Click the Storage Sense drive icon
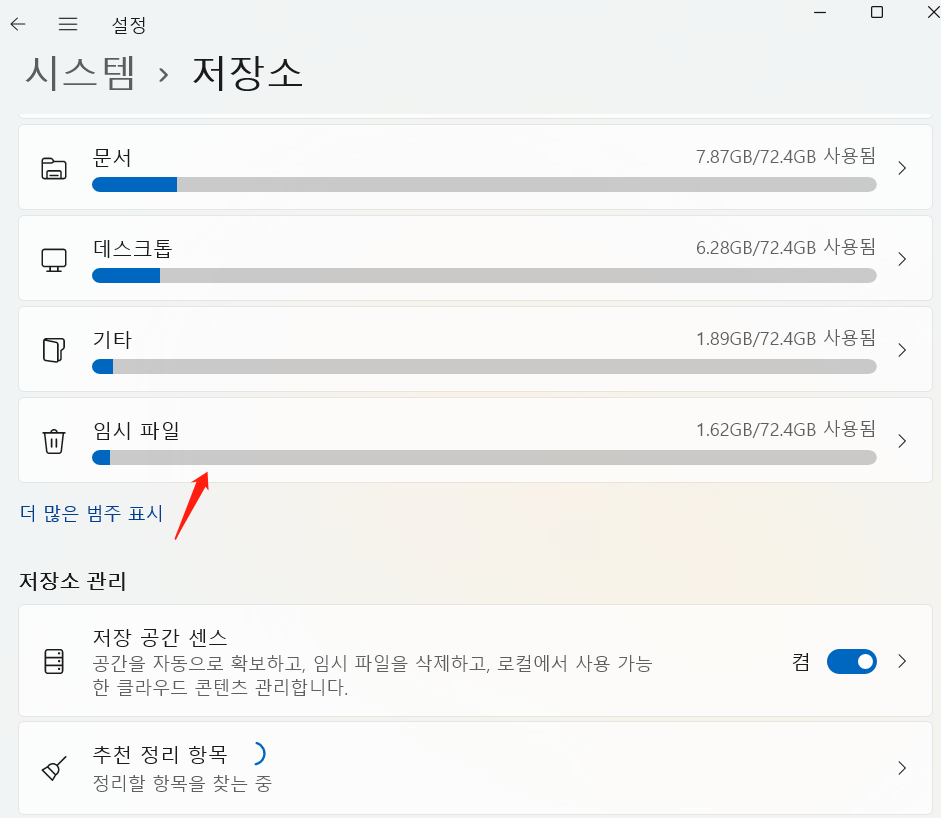Viewport: 941px width, 818px height. 55,661
